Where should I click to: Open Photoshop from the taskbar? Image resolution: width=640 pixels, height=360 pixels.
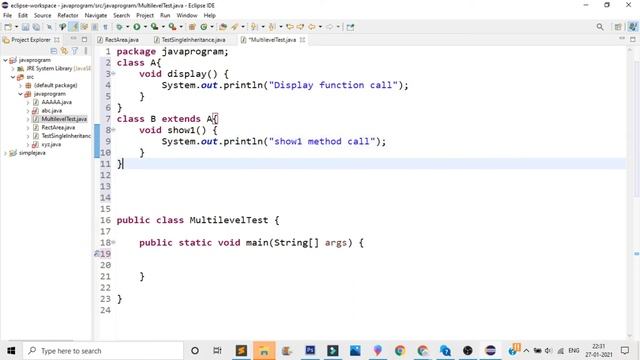(310, 351)
